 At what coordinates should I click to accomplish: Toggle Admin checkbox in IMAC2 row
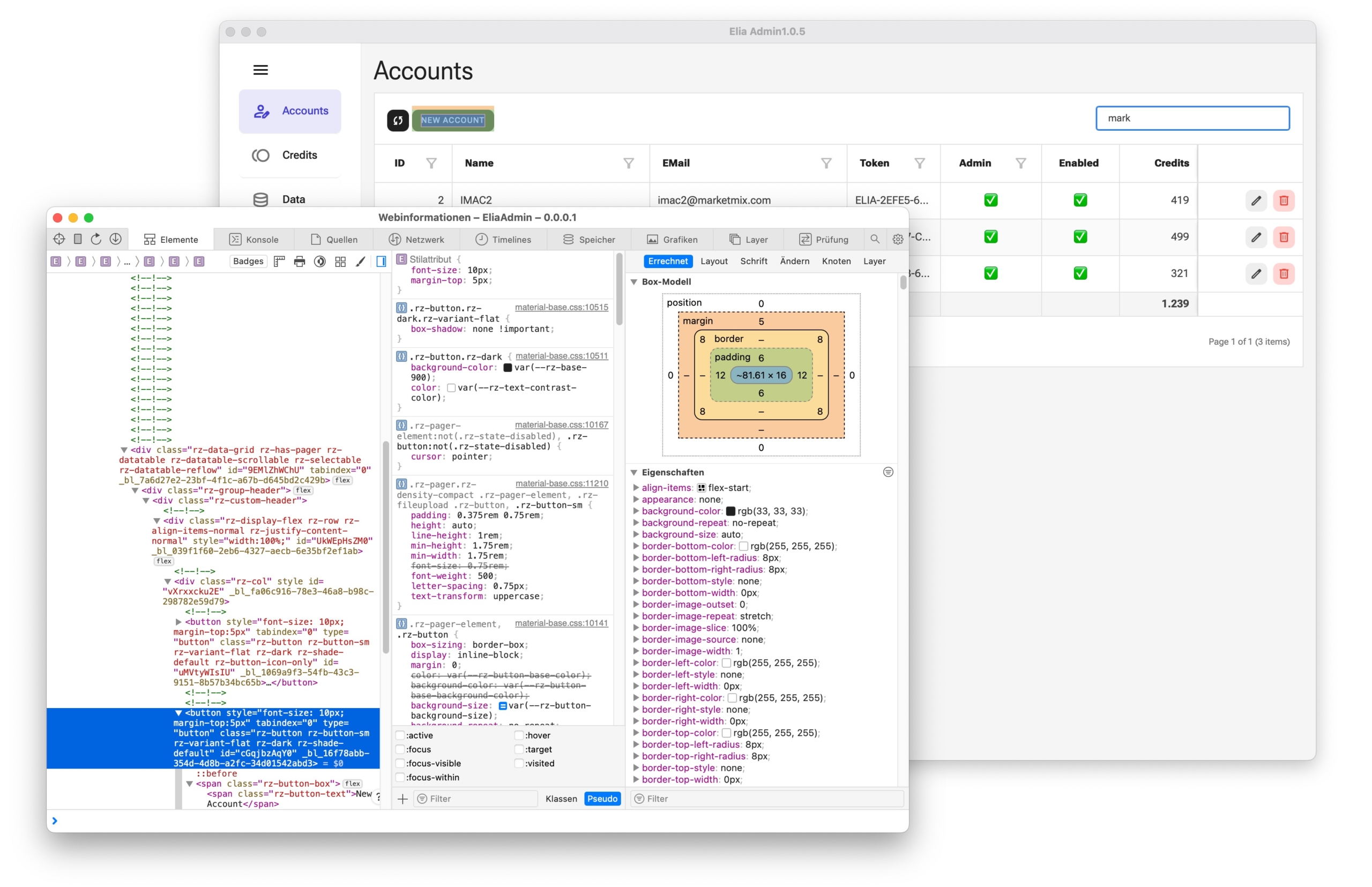tap(991, 200)
